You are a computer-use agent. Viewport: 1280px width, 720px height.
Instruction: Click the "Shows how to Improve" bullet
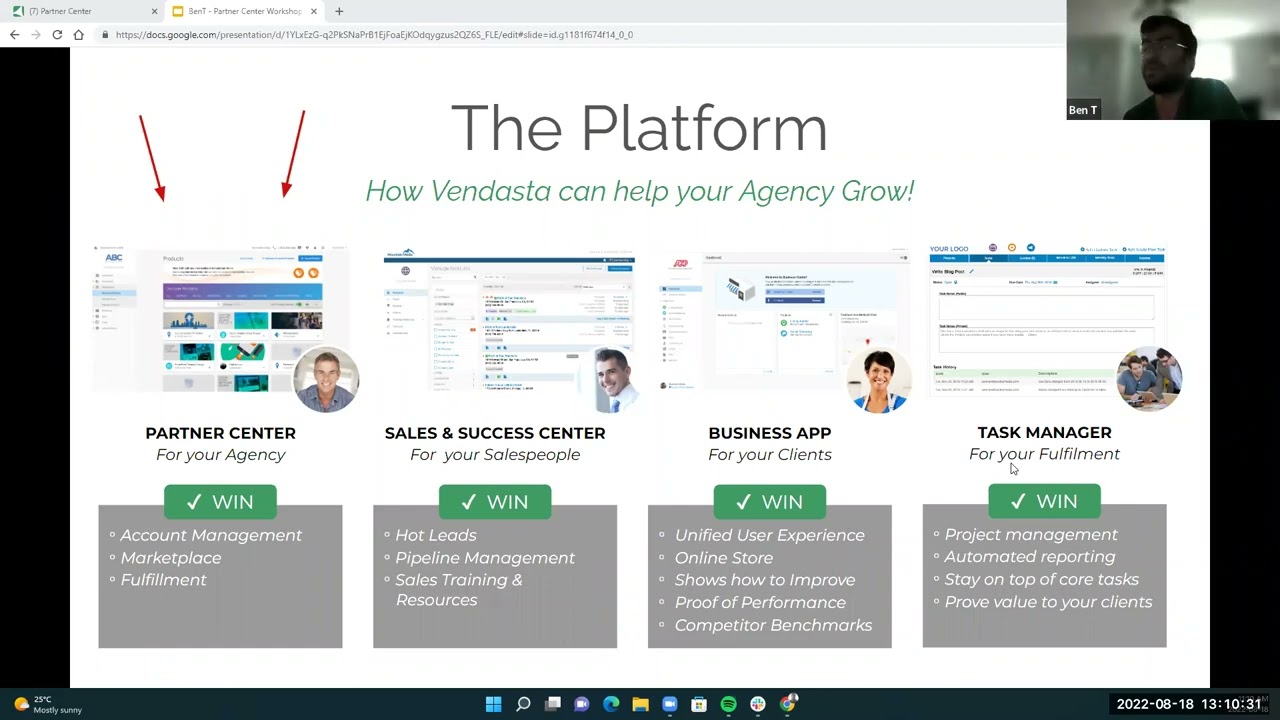tap(765, 580)
